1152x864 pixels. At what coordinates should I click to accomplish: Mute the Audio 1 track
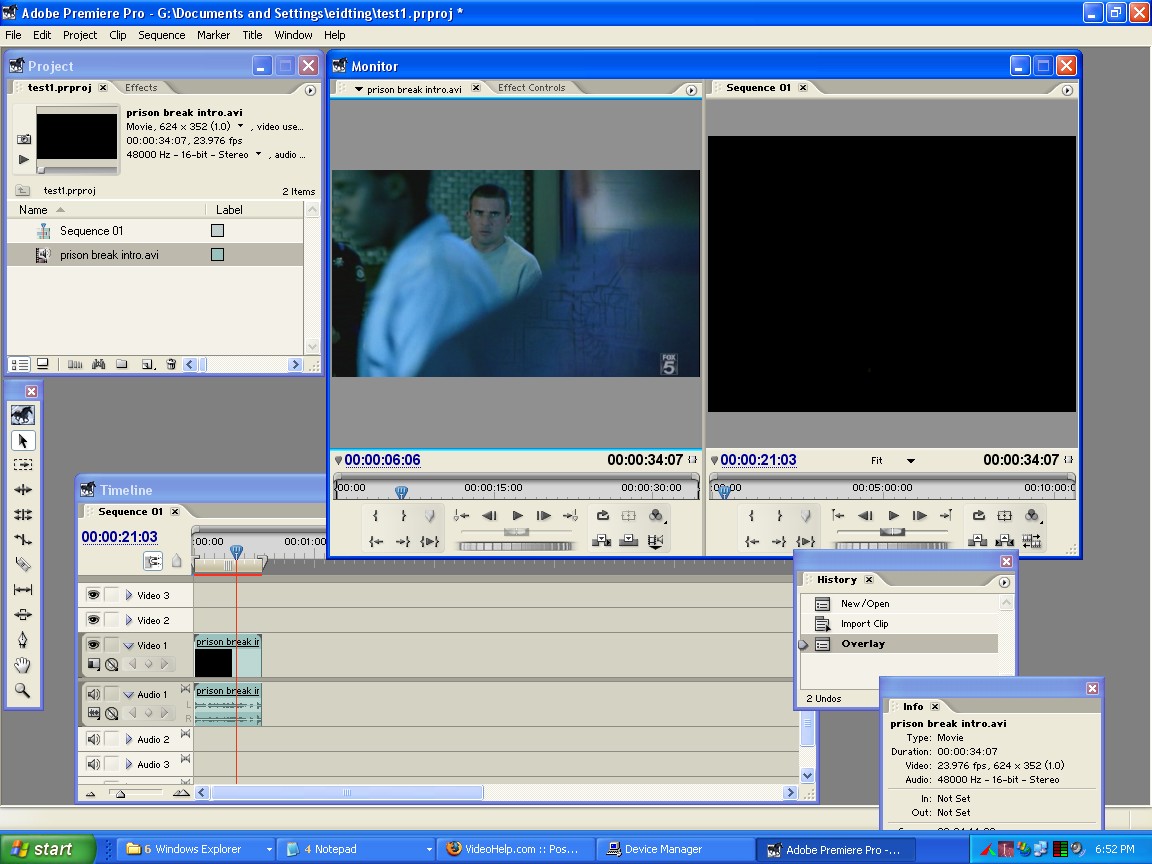pyautogui.click(x=93, y=694)
